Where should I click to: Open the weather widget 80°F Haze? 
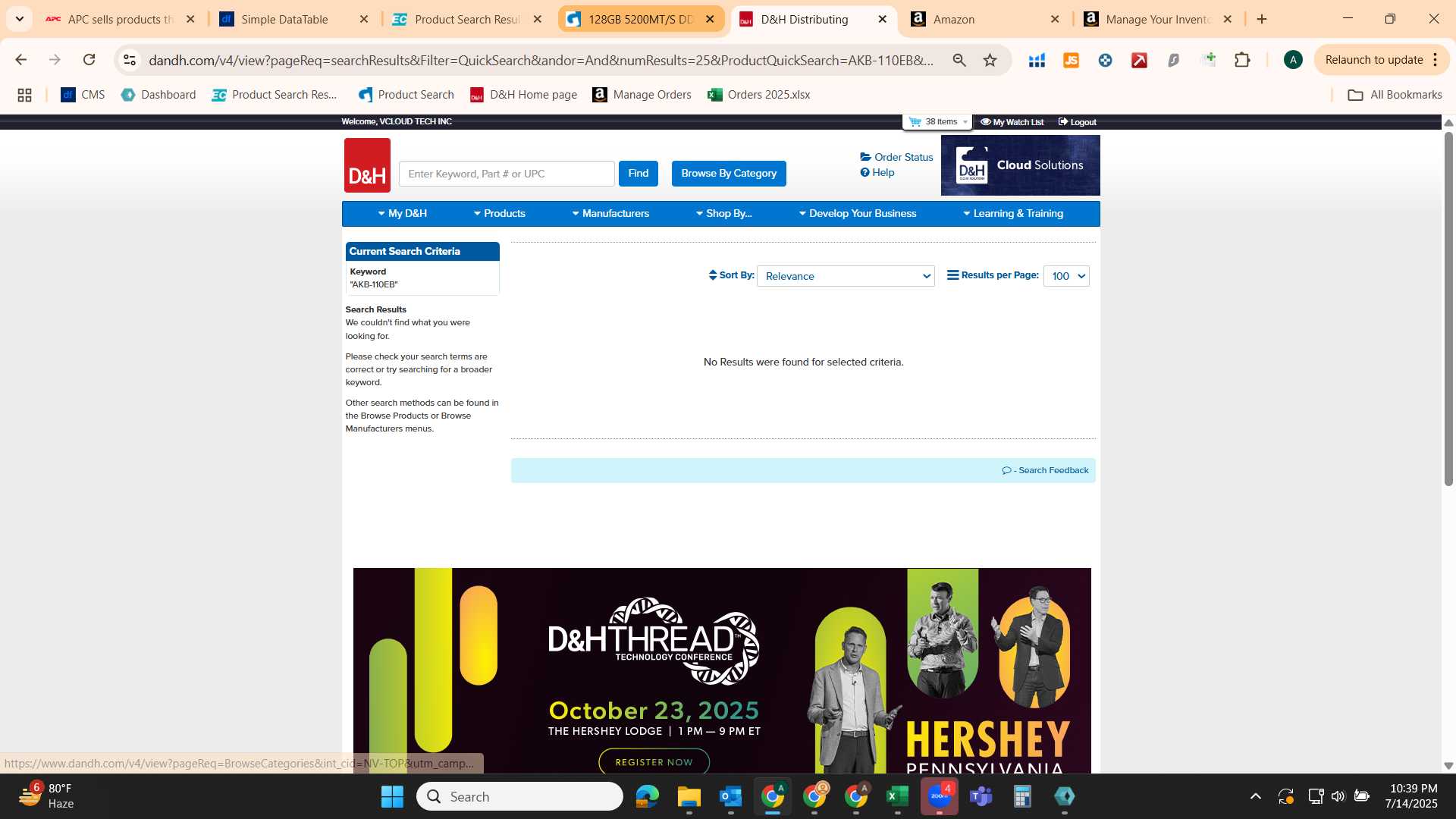click(45, 796)
